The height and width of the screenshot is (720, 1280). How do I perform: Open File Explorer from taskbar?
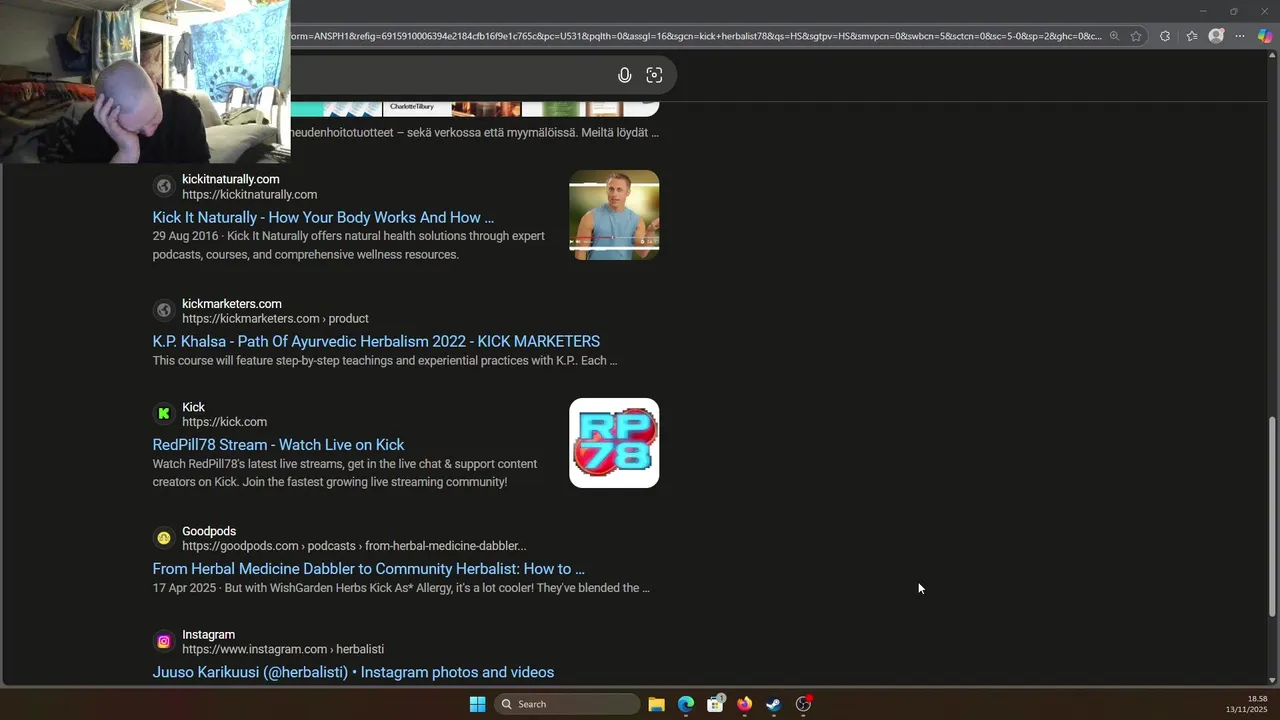656,704
